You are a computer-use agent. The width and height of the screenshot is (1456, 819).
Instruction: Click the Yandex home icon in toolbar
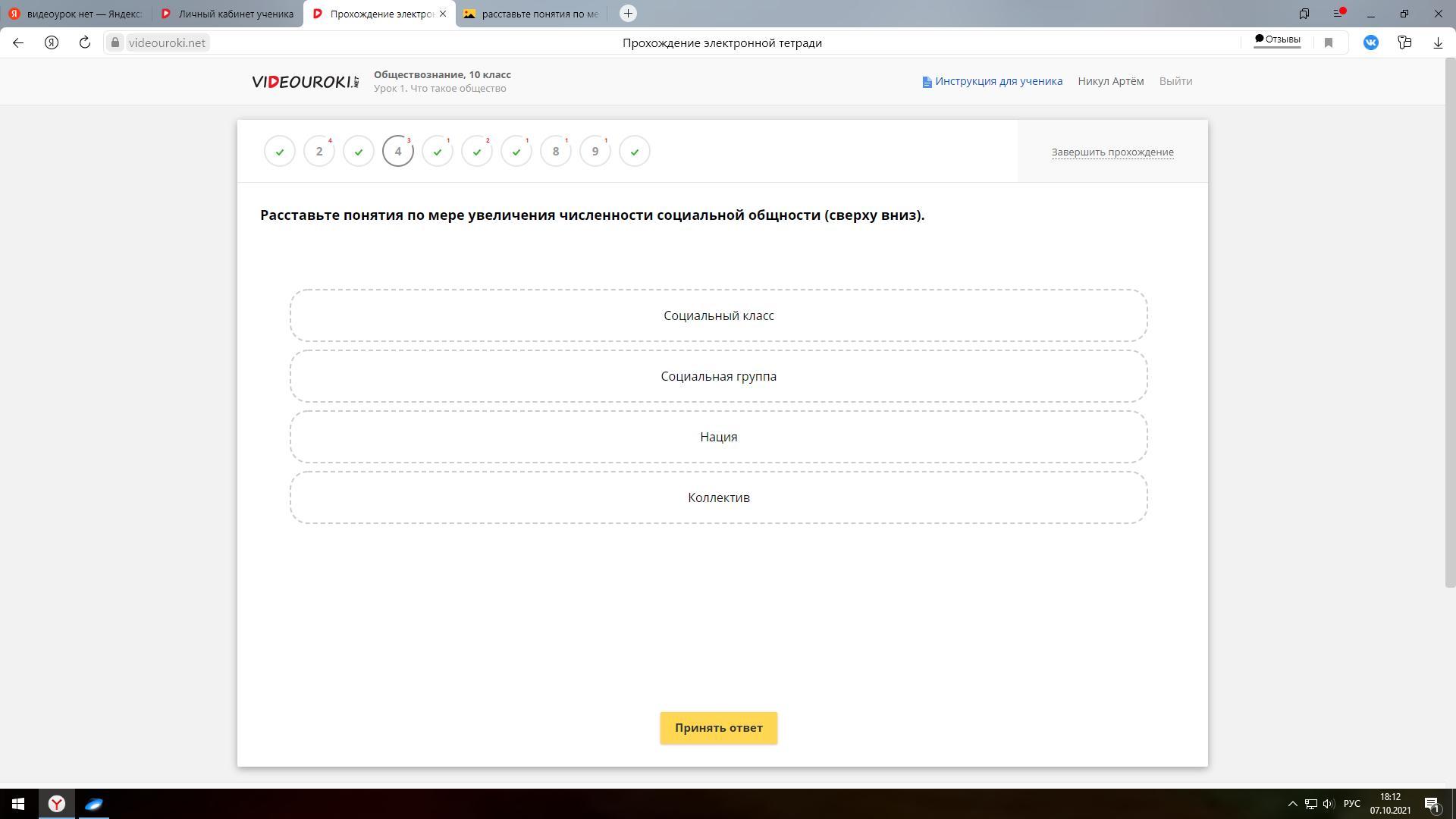point(52,43)
